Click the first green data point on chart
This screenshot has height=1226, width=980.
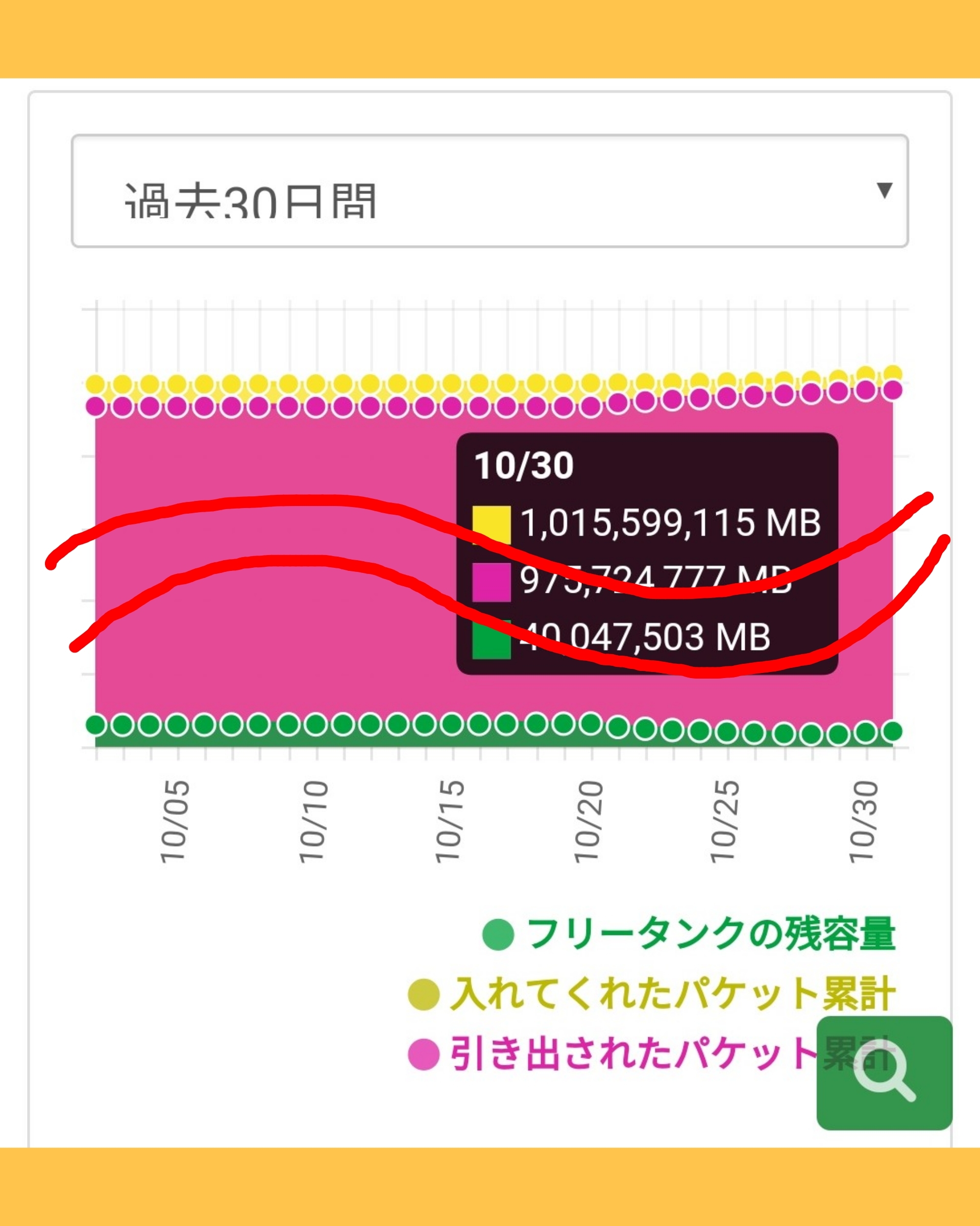(96, 725)
